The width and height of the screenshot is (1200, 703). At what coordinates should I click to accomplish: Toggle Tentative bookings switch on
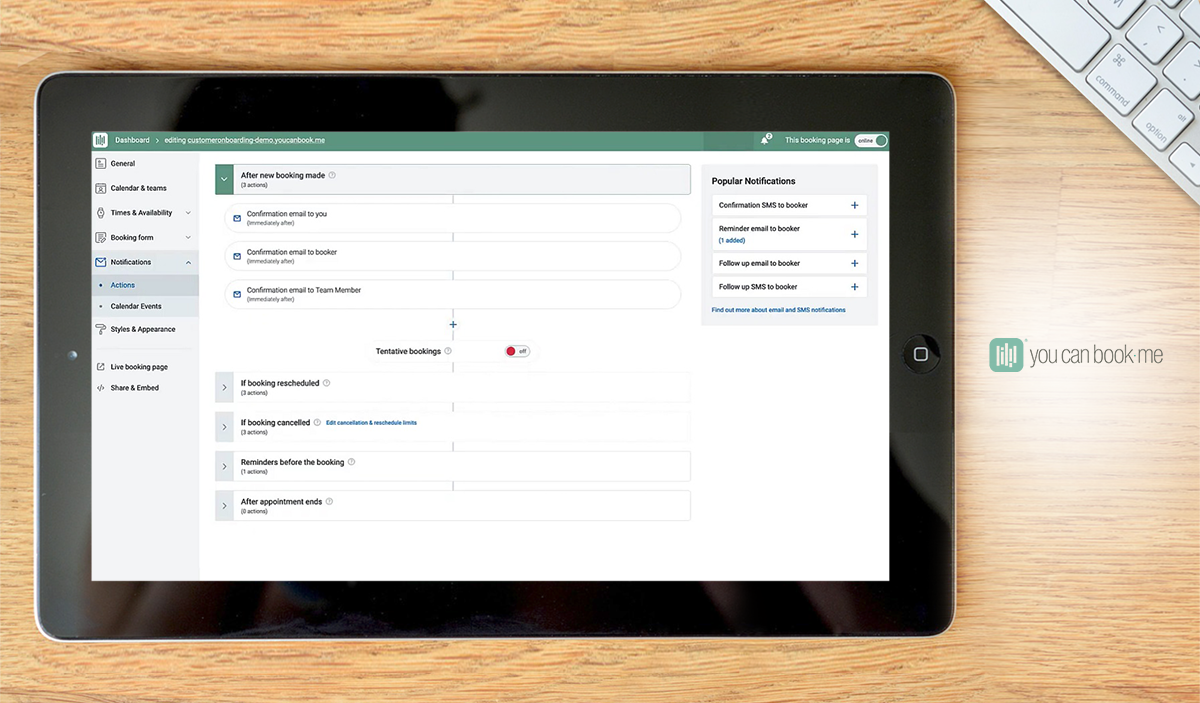click(x=516, y=351)
